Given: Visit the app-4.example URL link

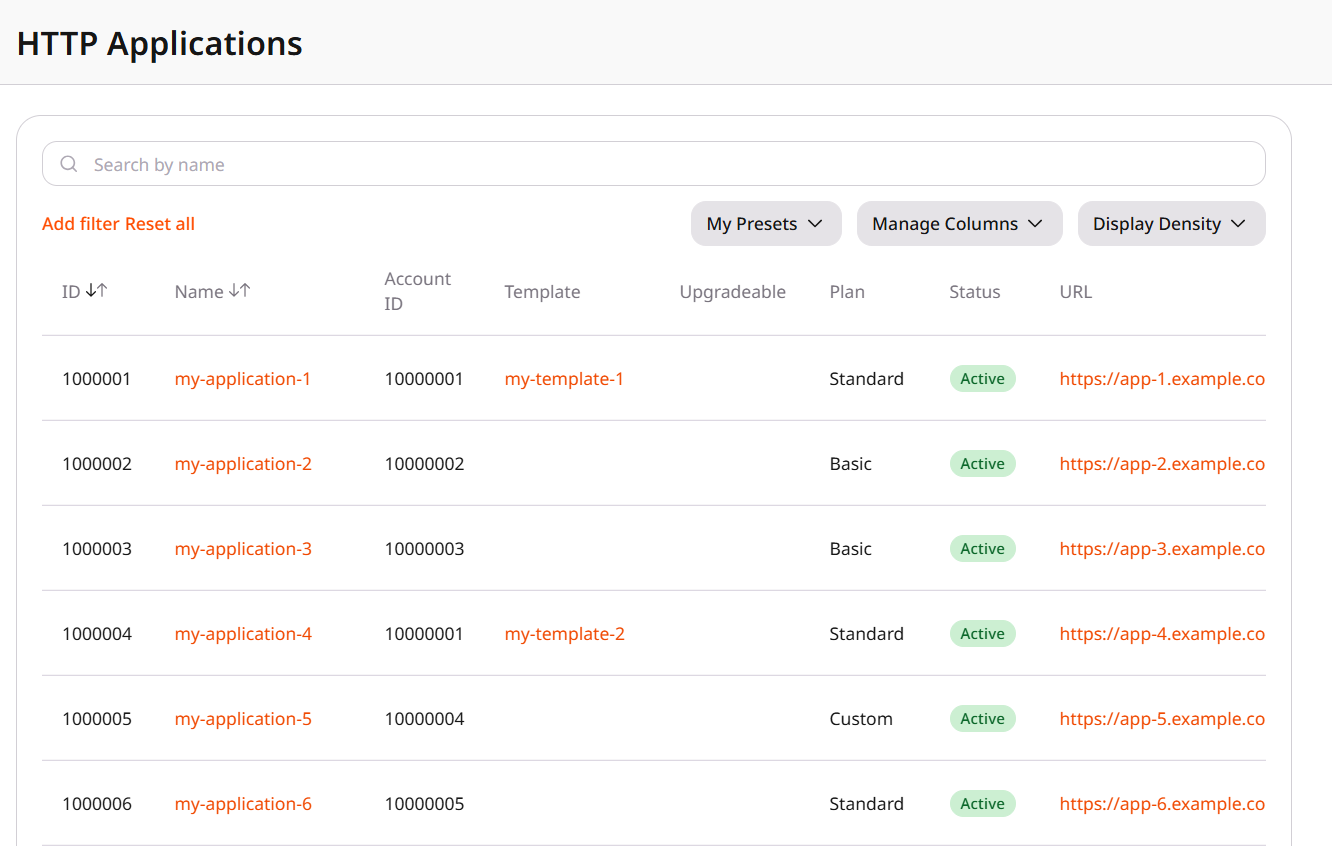Looking at the screenshot, I should [1162, 634].
